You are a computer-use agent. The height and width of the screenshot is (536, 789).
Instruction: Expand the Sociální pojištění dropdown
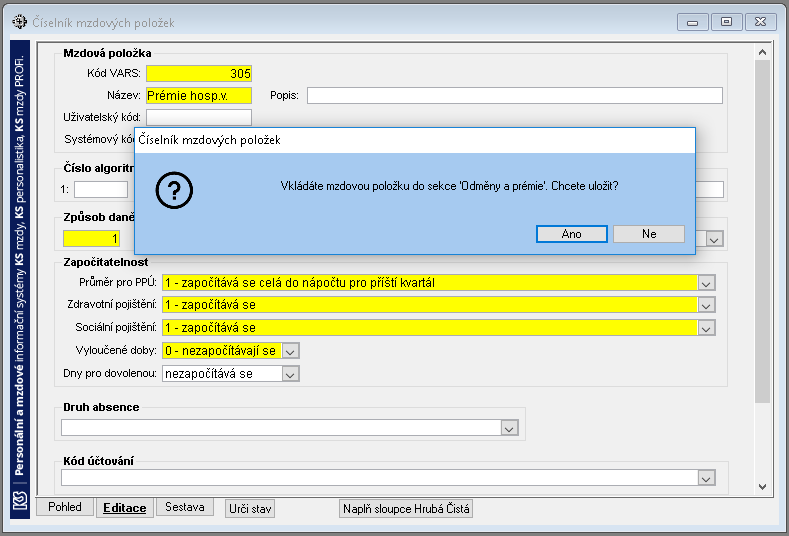[x=706, y=329]
